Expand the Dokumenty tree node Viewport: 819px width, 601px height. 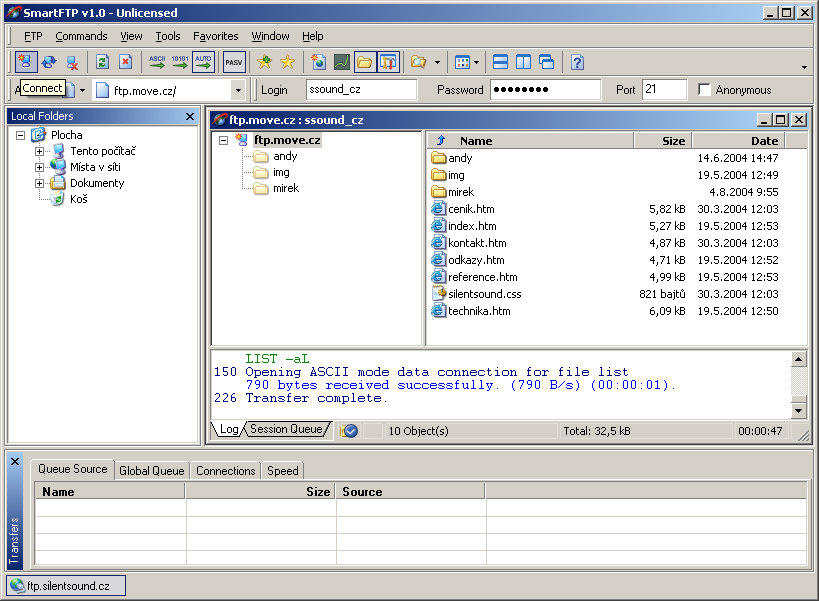tap(40, 183)
